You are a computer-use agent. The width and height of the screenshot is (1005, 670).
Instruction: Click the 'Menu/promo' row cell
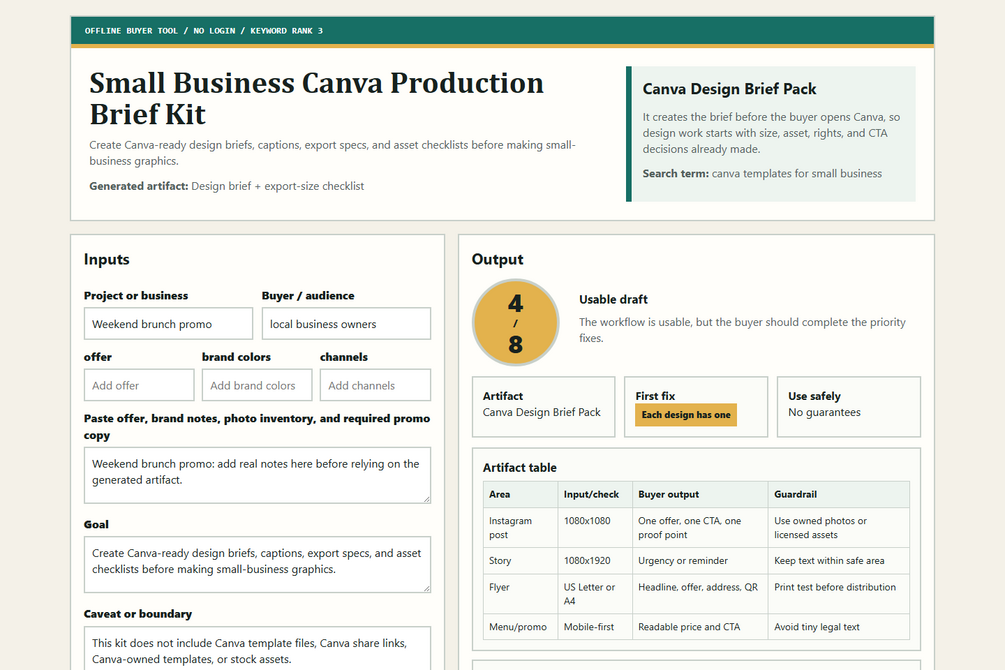520,627
